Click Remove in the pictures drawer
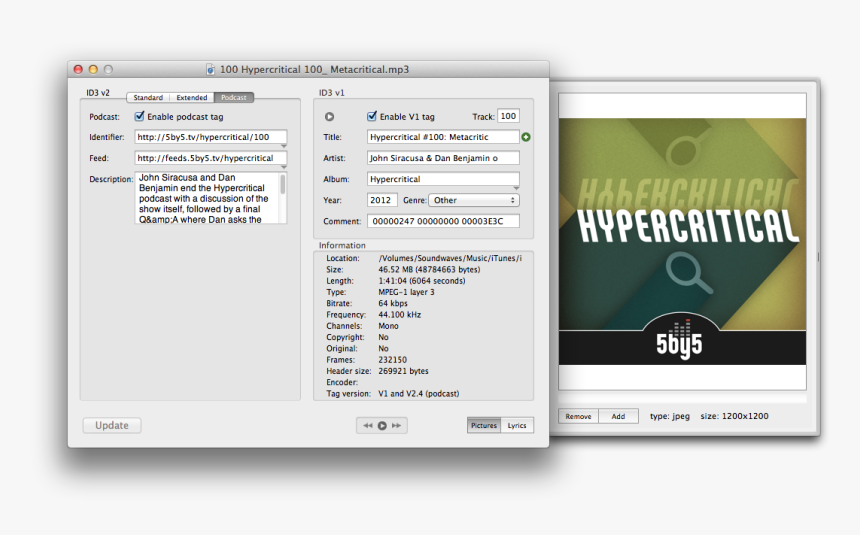 click(x=579, y=416)
